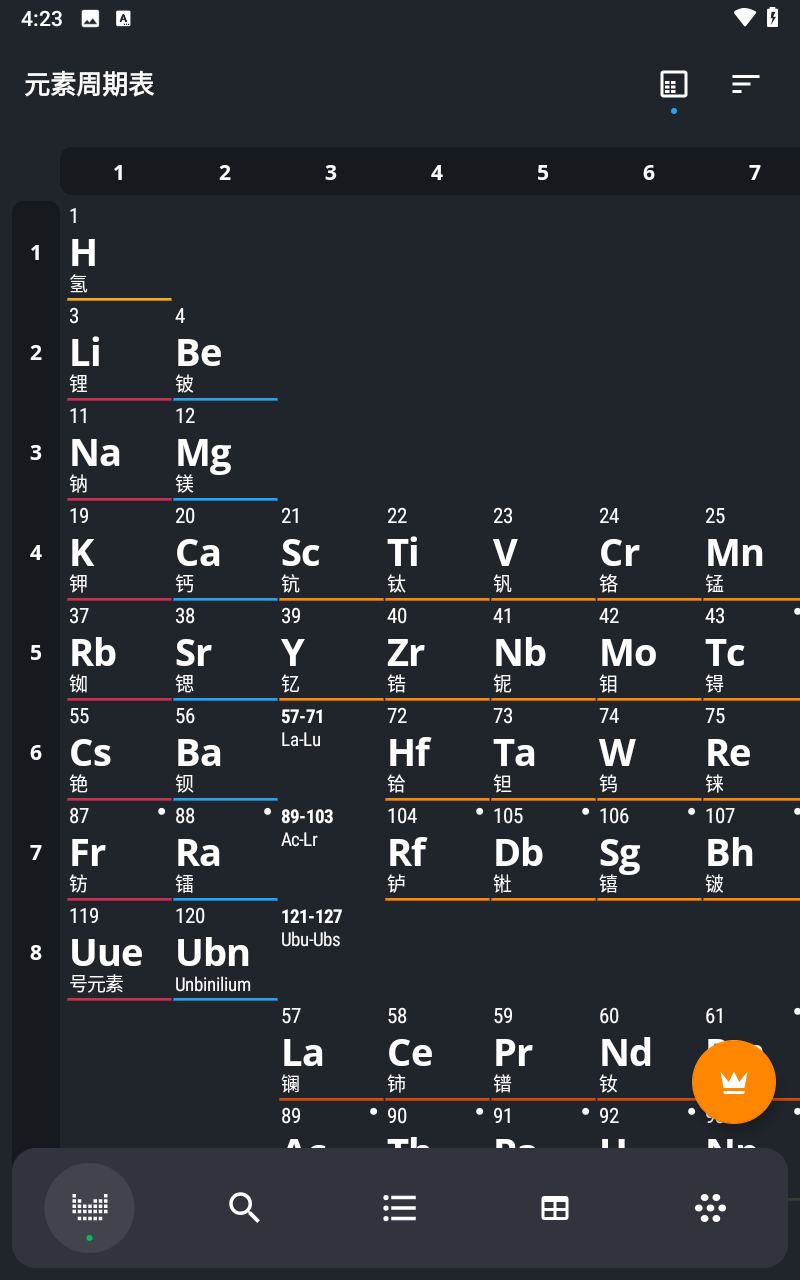Image resolution: width=800 pixels, height=1280 pixels.
Task: Tap the orange crown premium button
Action: (x=734, y=1082)
